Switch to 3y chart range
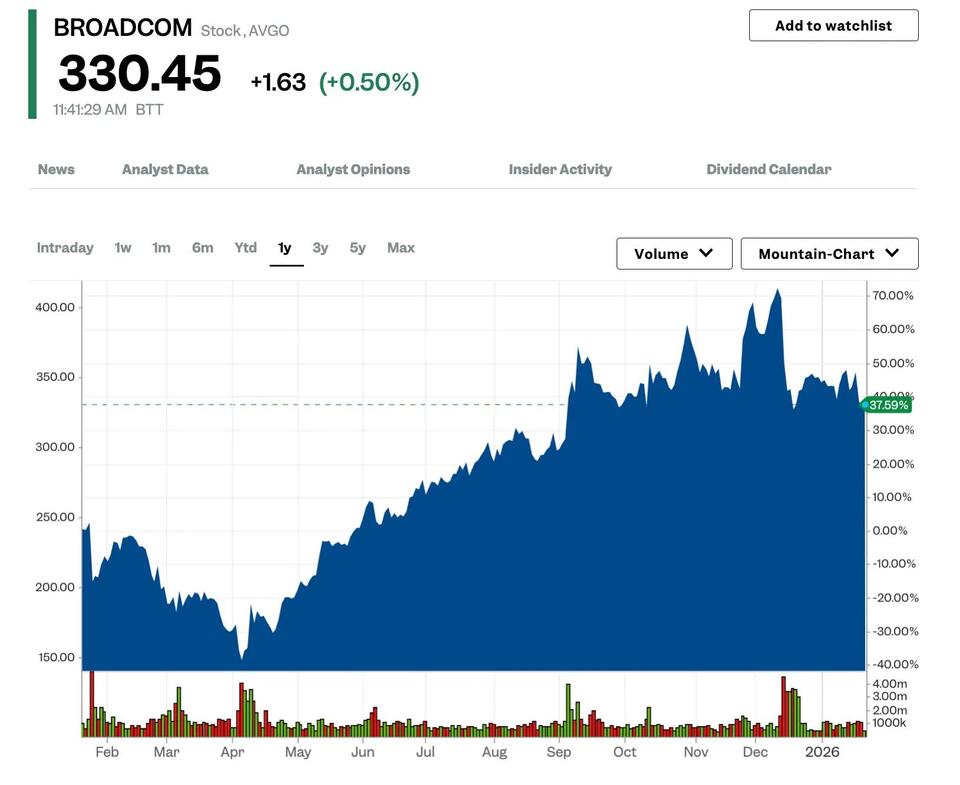The height and width of the screenshot is (785, 960). point(320,248)
